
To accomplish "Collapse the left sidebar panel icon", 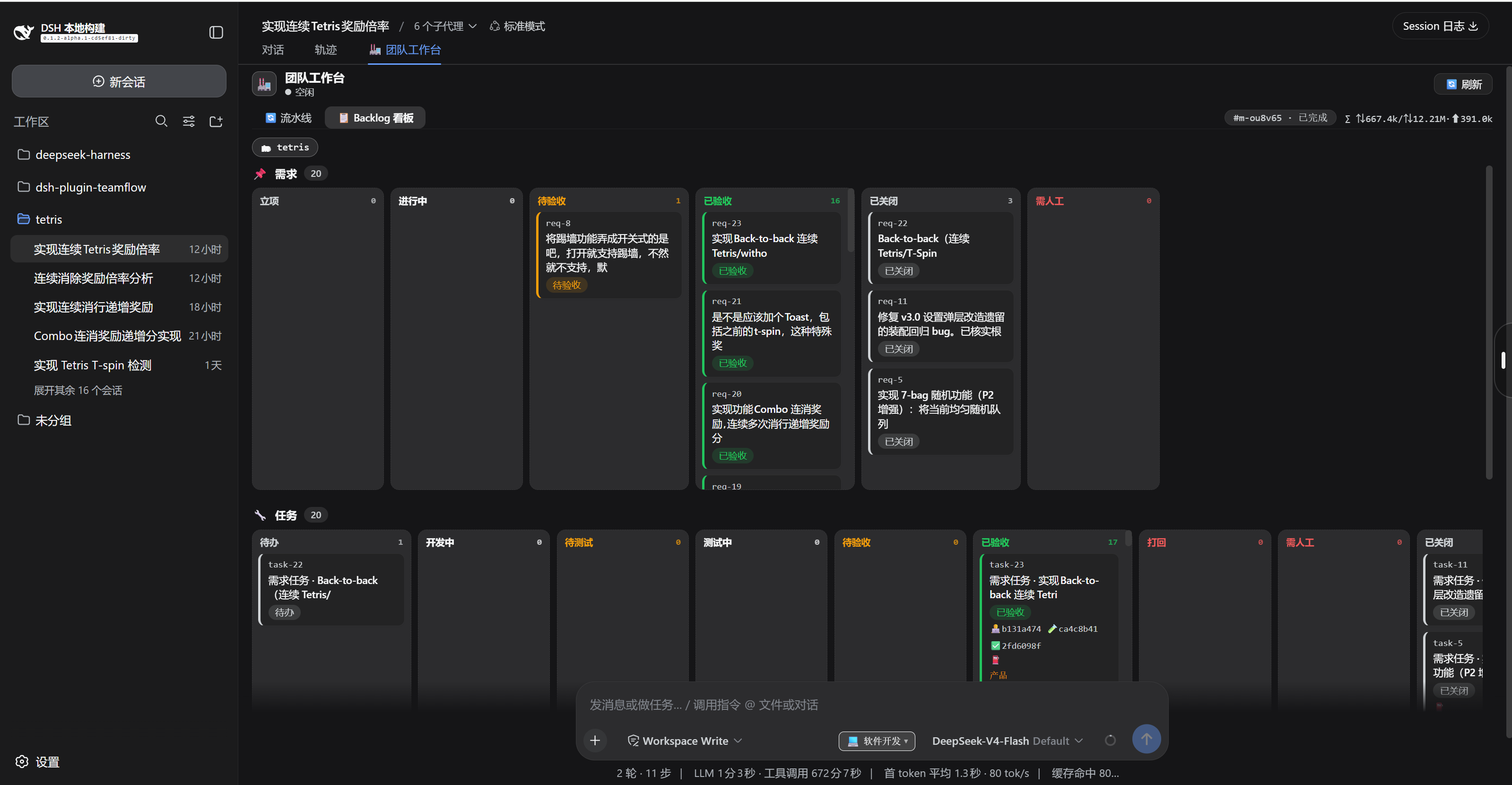I will point(216,32).
